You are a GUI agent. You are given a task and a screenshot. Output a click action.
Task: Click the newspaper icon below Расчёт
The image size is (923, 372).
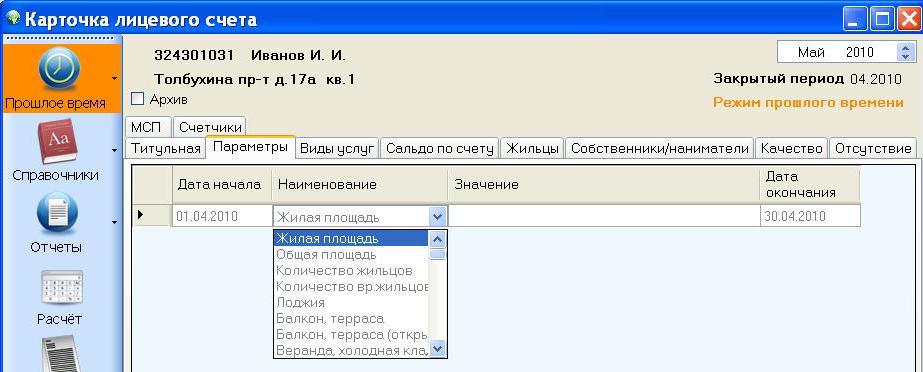pos(61,353)
